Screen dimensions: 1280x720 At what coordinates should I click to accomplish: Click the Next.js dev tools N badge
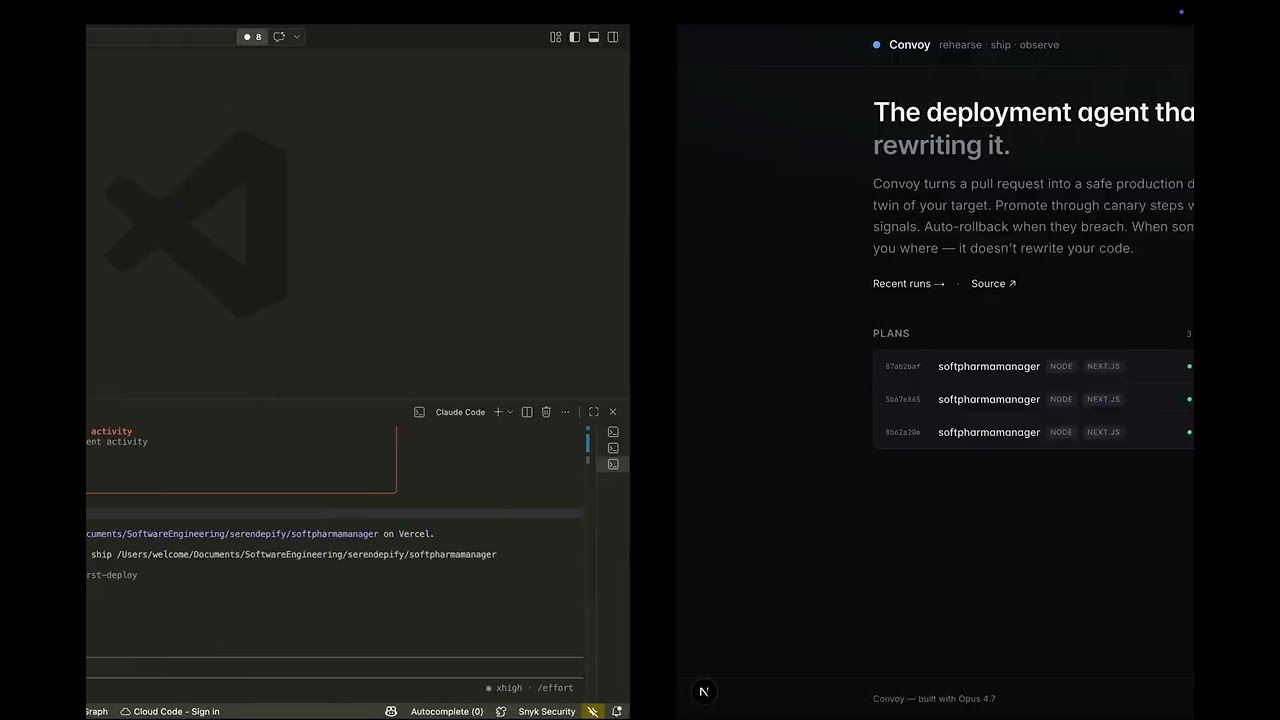tap(704, 692)
